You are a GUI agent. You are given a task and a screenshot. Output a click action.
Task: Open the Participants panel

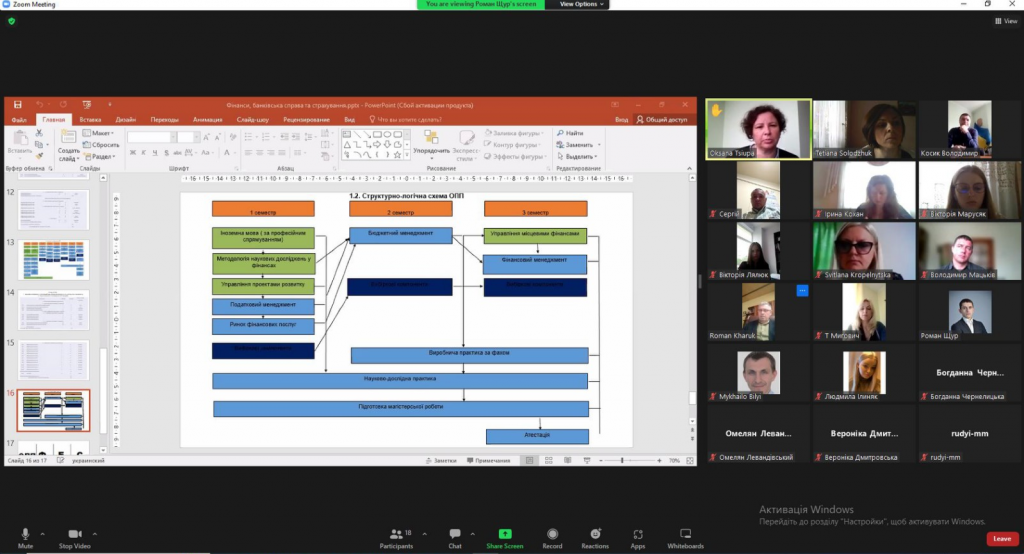(397, 536)
